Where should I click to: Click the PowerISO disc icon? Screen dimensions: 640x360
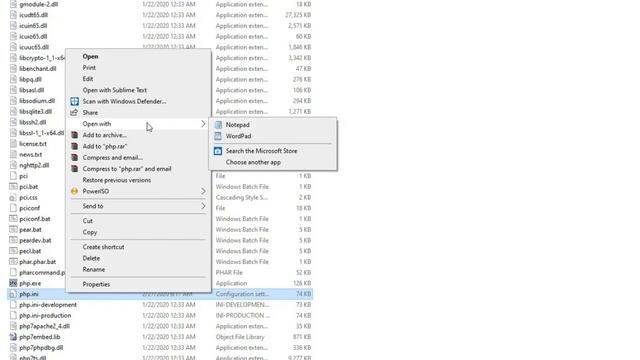(x=74, y=191)
